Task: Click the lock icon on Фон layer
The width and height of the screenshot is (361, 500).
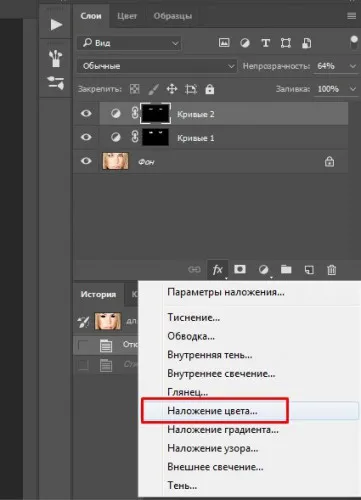Action: pyautogui.click(x=329, y=162)
